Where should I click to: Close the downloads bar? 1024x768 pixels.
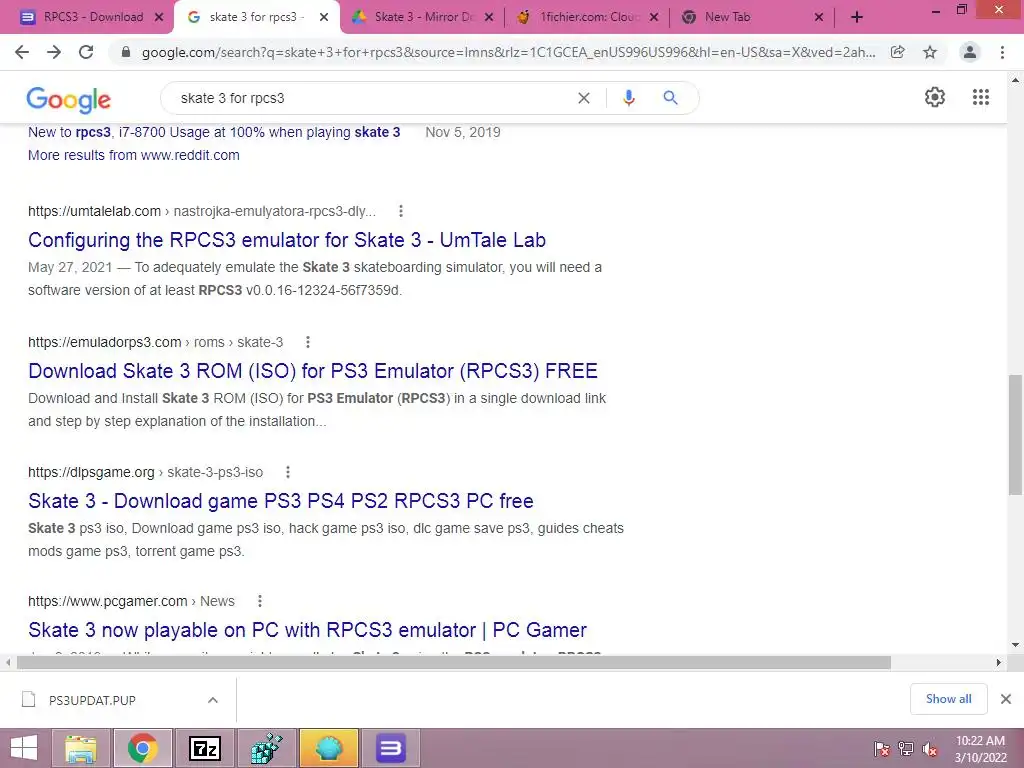1006,699
